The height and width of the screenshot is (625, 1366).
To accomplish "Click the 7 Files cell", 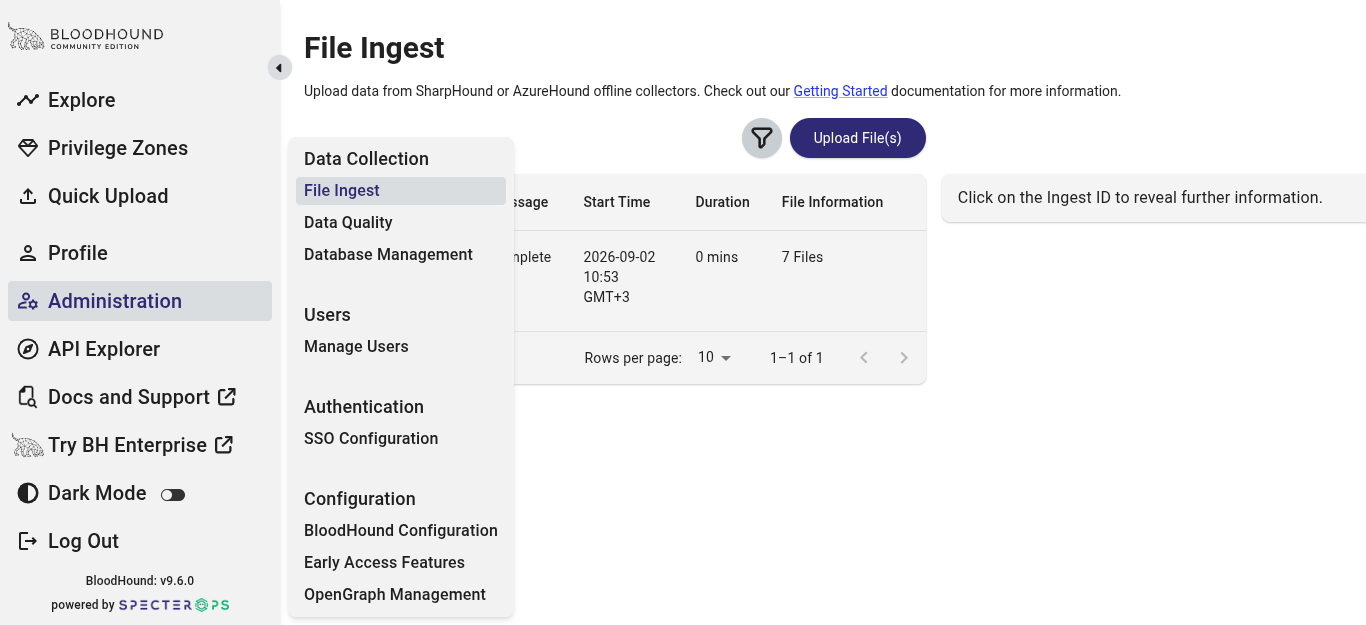I will (x=802, y=257).
